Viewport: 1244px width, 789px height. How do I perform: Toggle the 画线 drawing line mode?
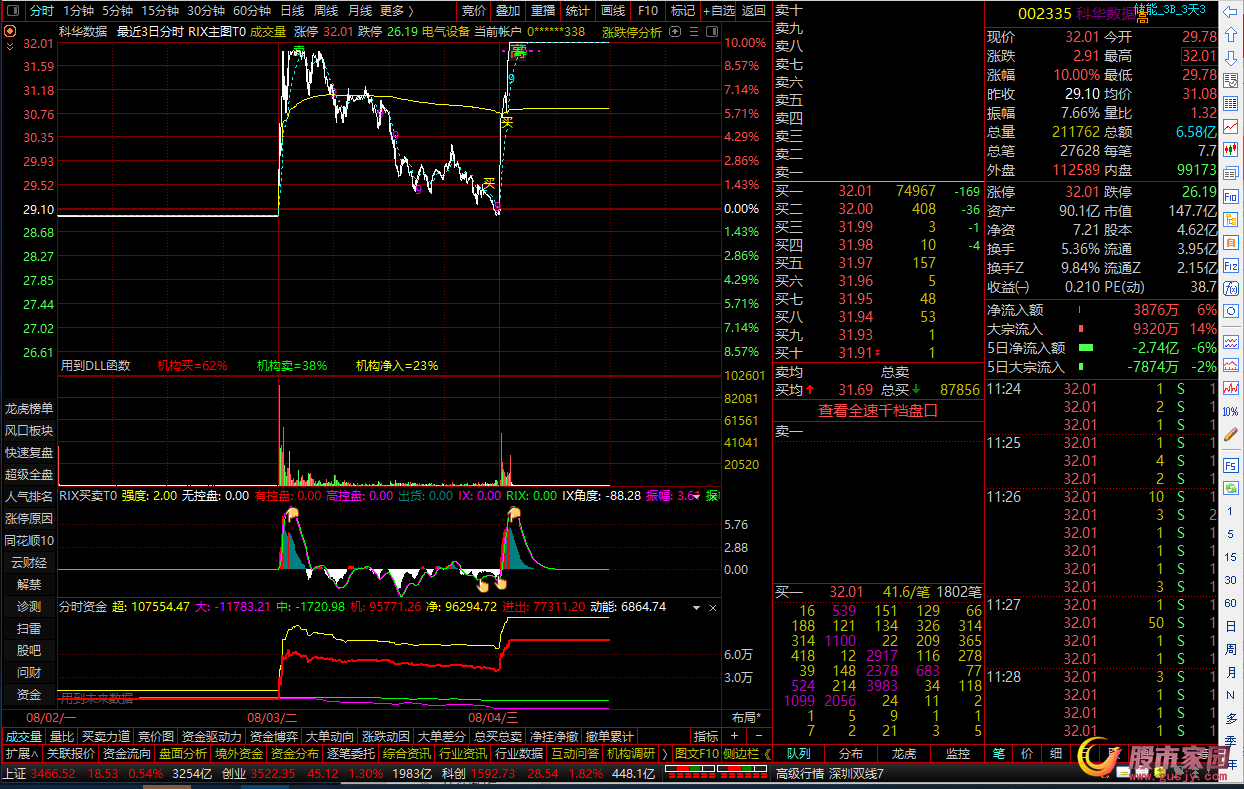613,11
